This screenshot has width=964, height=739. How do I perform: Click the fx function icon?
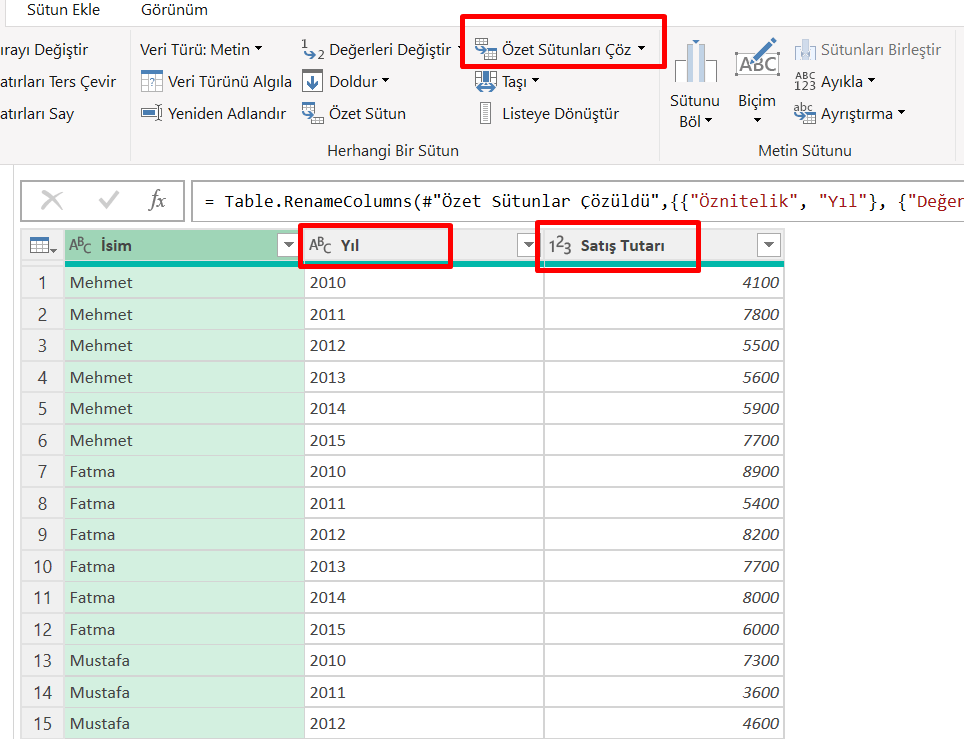157,200
